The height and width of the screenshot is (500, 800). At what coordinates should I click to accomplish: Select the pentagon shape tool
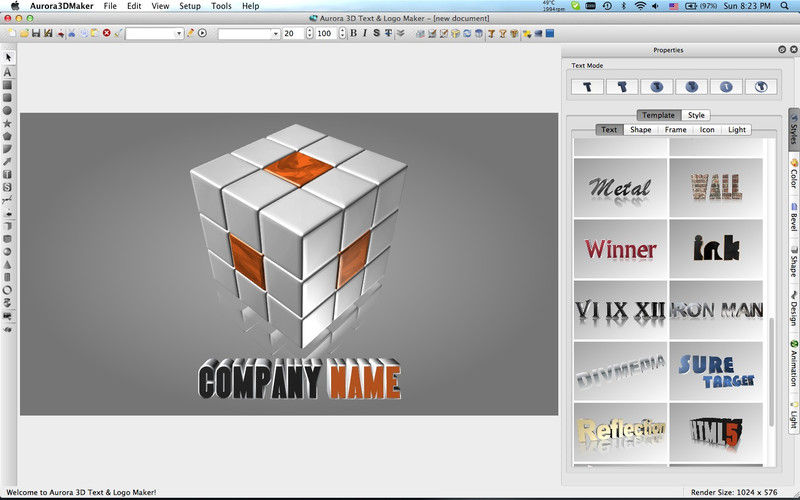(8, 136)
